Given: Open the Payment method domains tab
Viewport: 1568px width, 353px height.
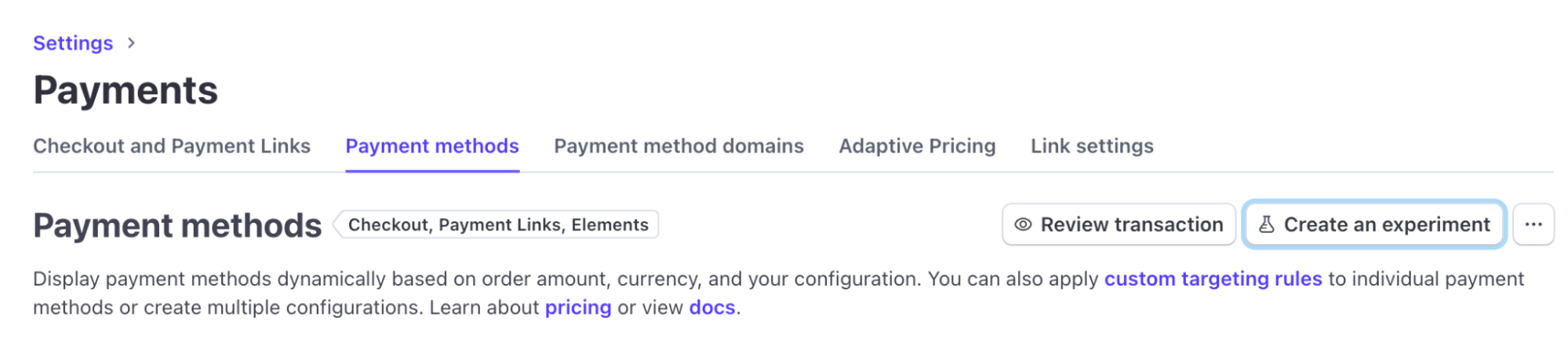Looking at the screenshot, I should (678, 146).
